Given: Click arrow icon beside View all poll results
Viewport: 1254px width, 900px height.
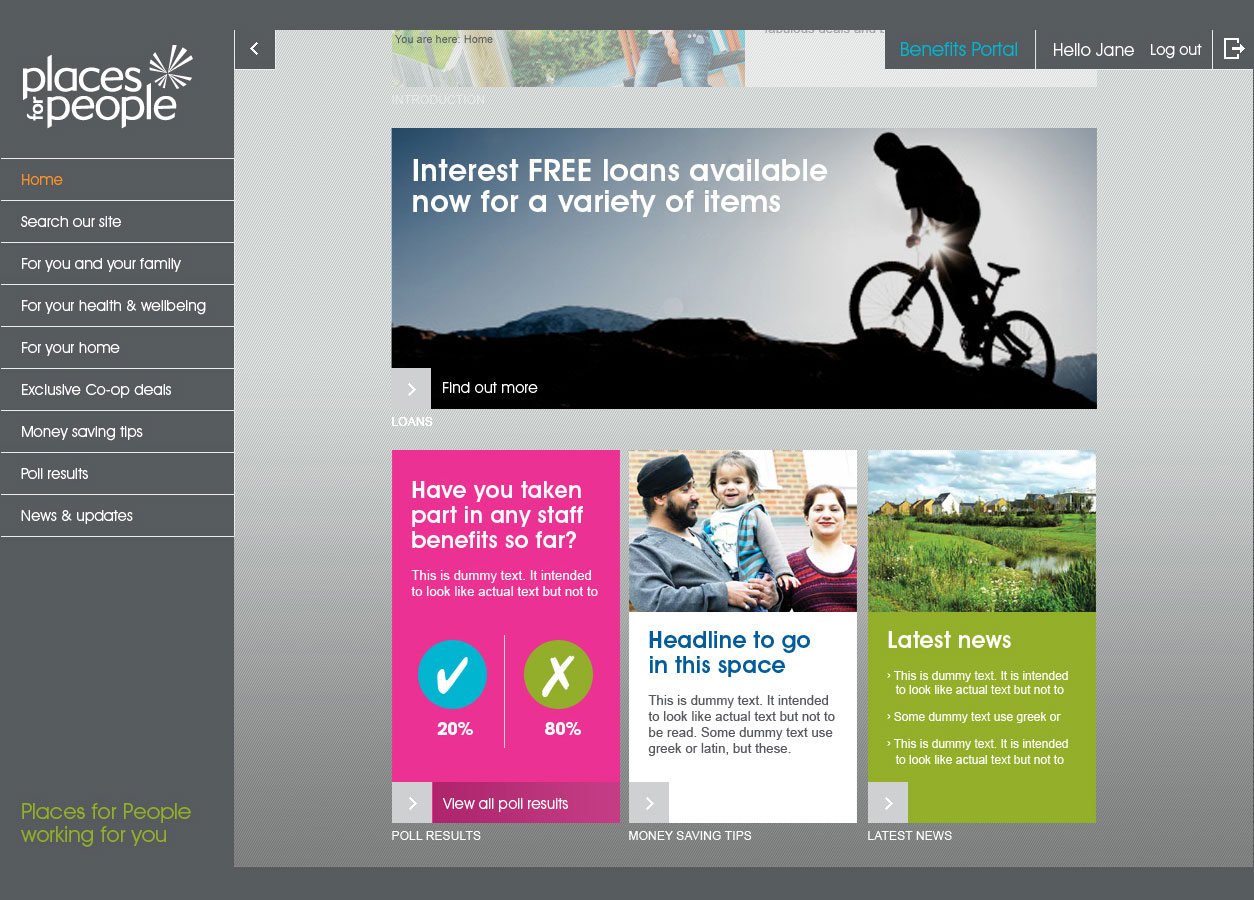Looking at the screenshot, I should [x=412, y=803].
